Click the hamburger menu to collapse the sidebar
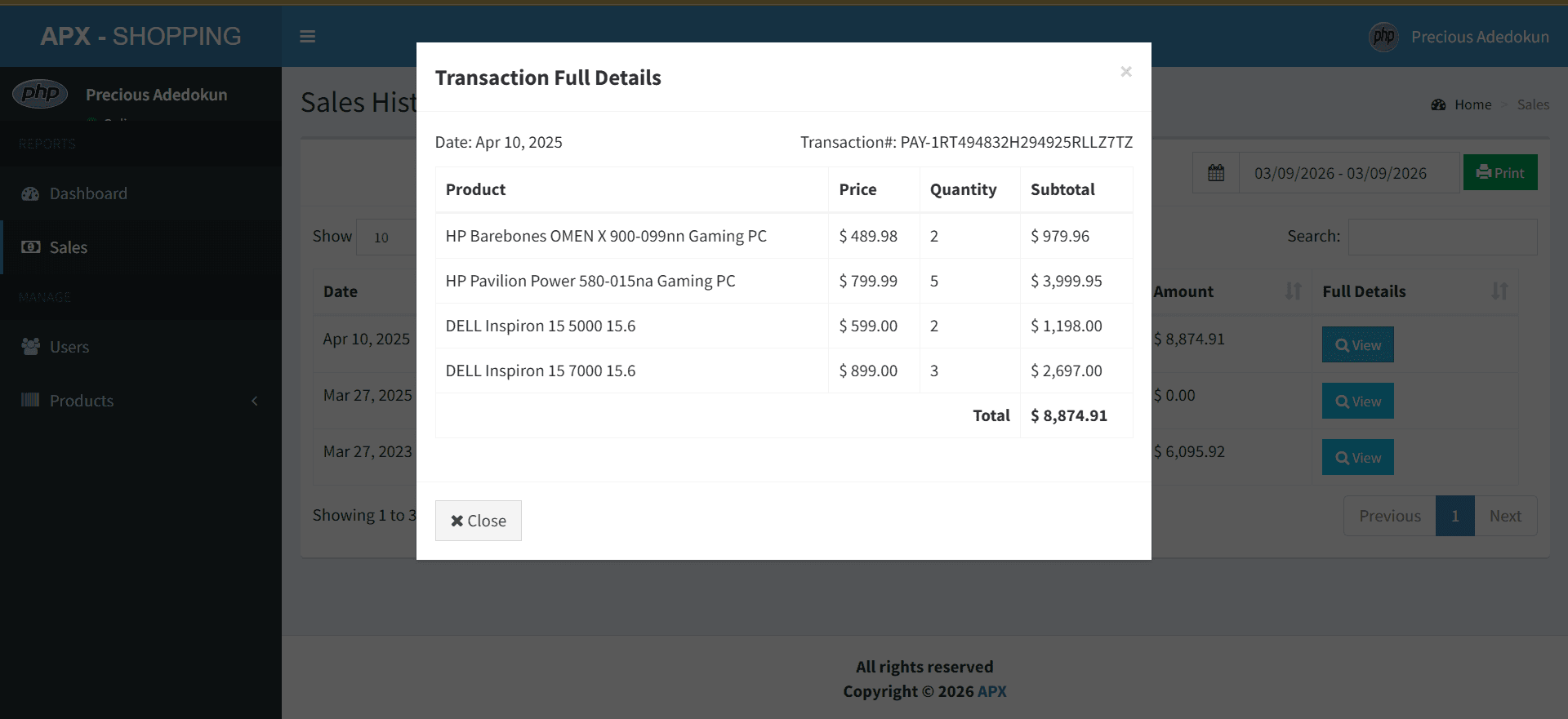 (x=308, y=36)
